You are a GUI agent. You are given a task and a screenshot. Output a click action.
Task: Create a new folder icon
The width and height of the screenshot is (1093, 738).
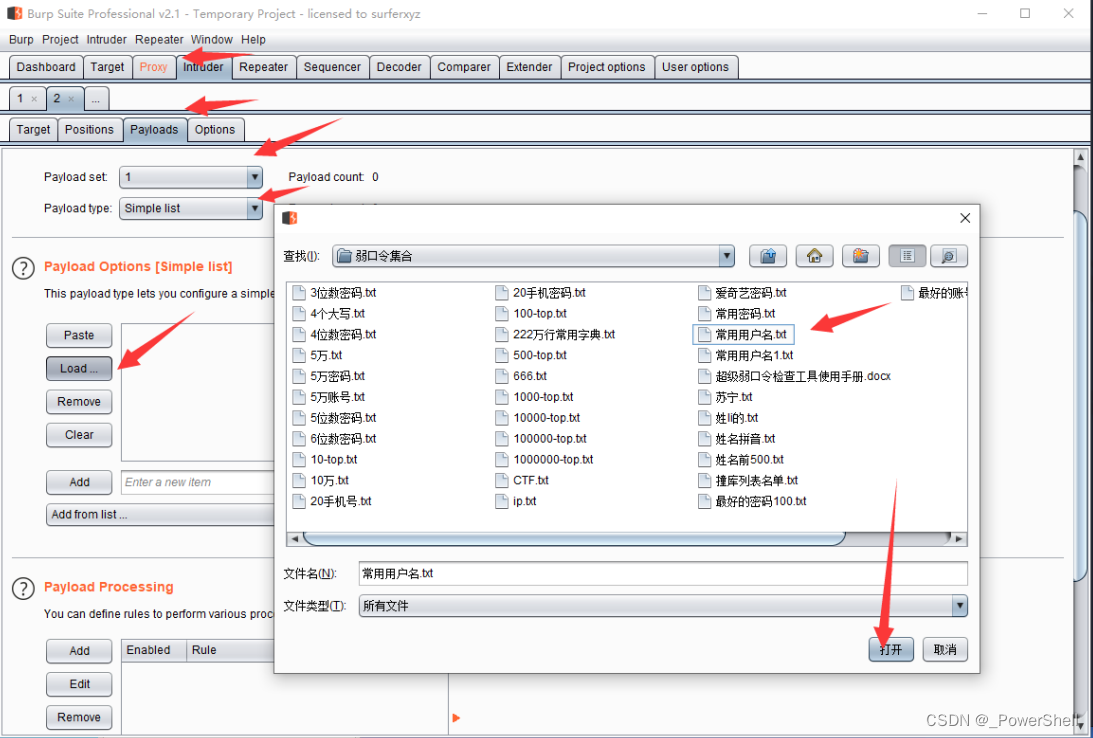tap(860, 256)
